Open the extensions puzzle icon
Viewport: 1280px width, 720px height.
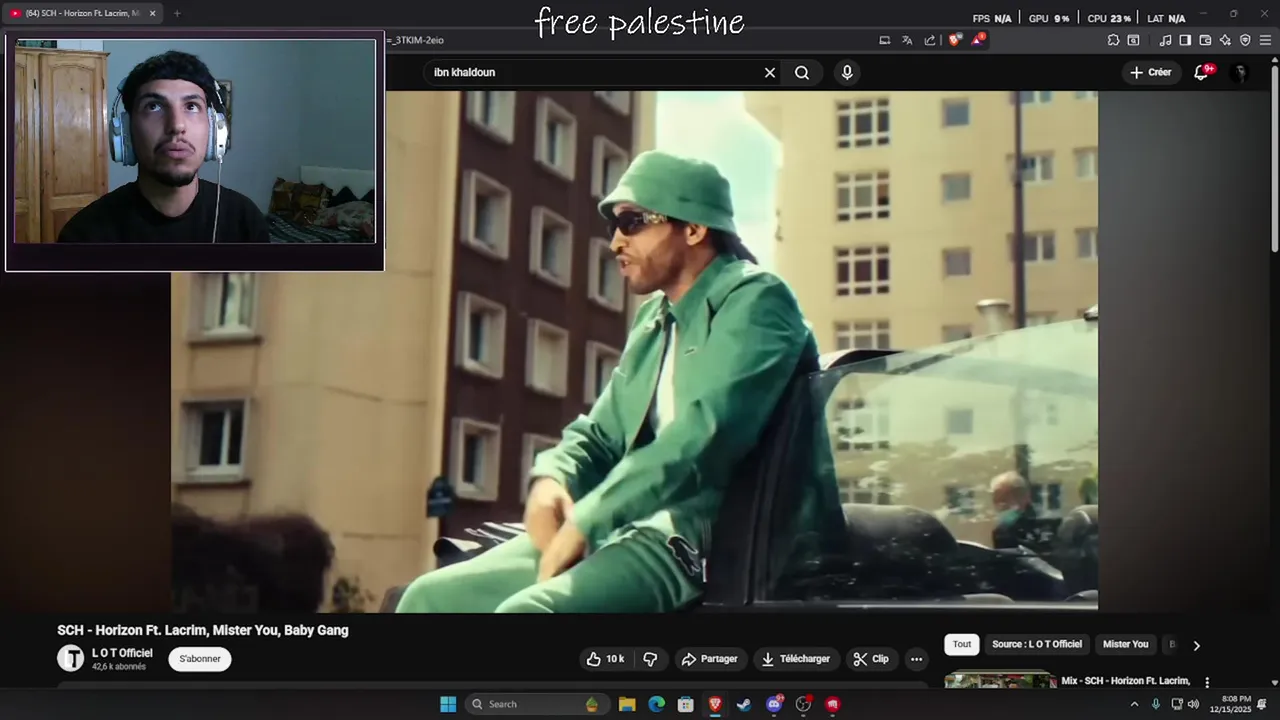pos(1113,40)
